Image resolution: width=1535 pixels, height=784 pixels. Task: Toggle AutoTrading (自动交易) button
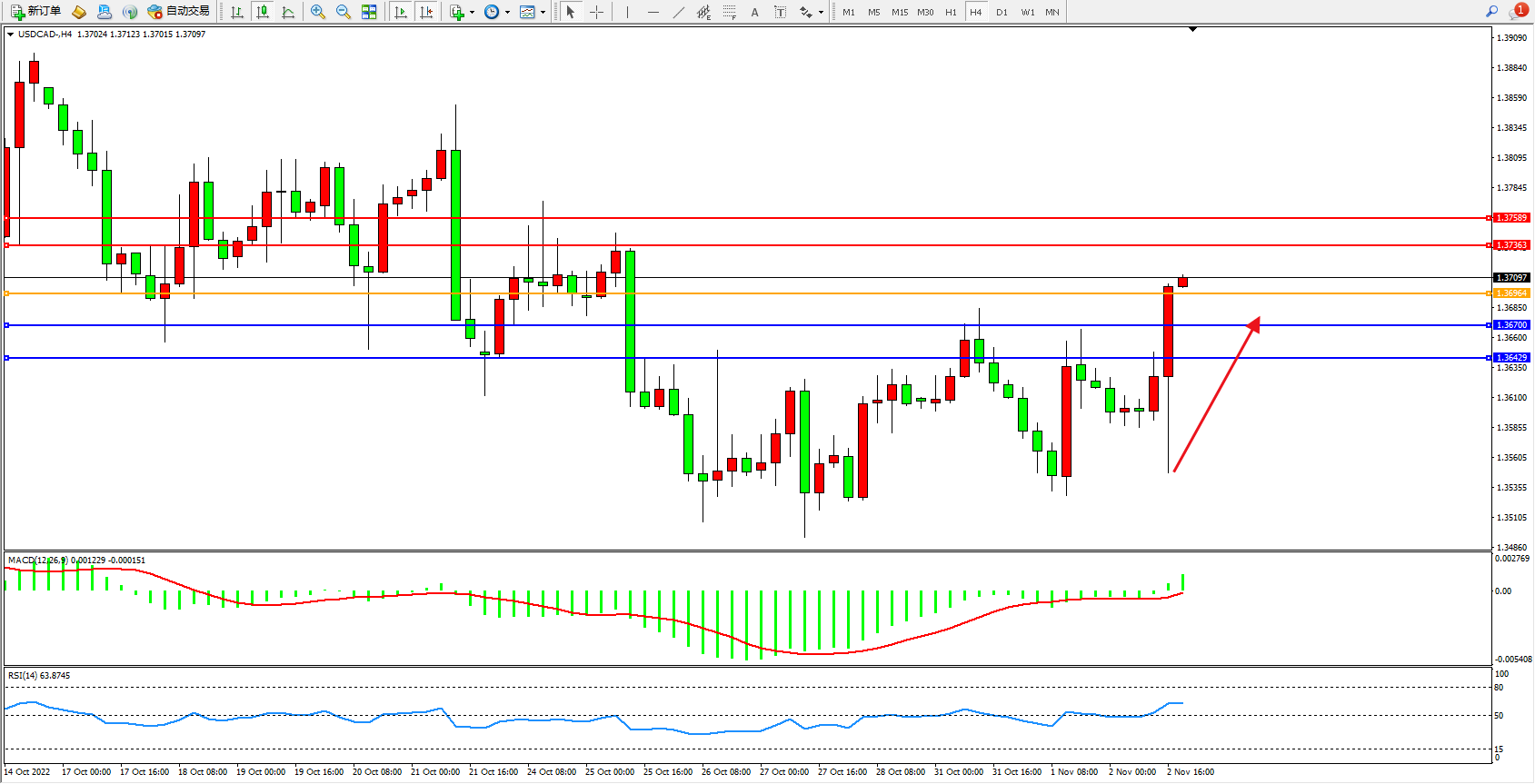point(179,12)
